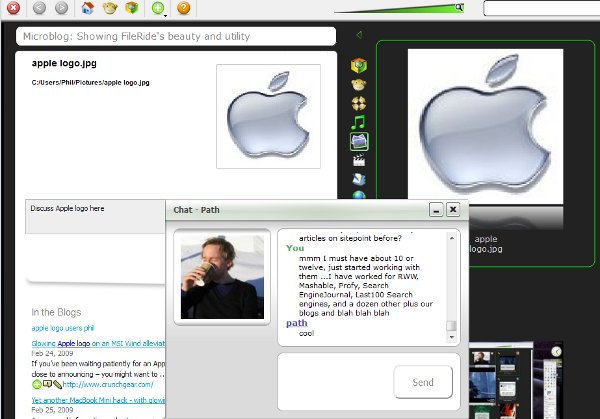The width and height of the screenshot is (600, 419).
Task: Focus the search box at top right
Action: [541, 8]
